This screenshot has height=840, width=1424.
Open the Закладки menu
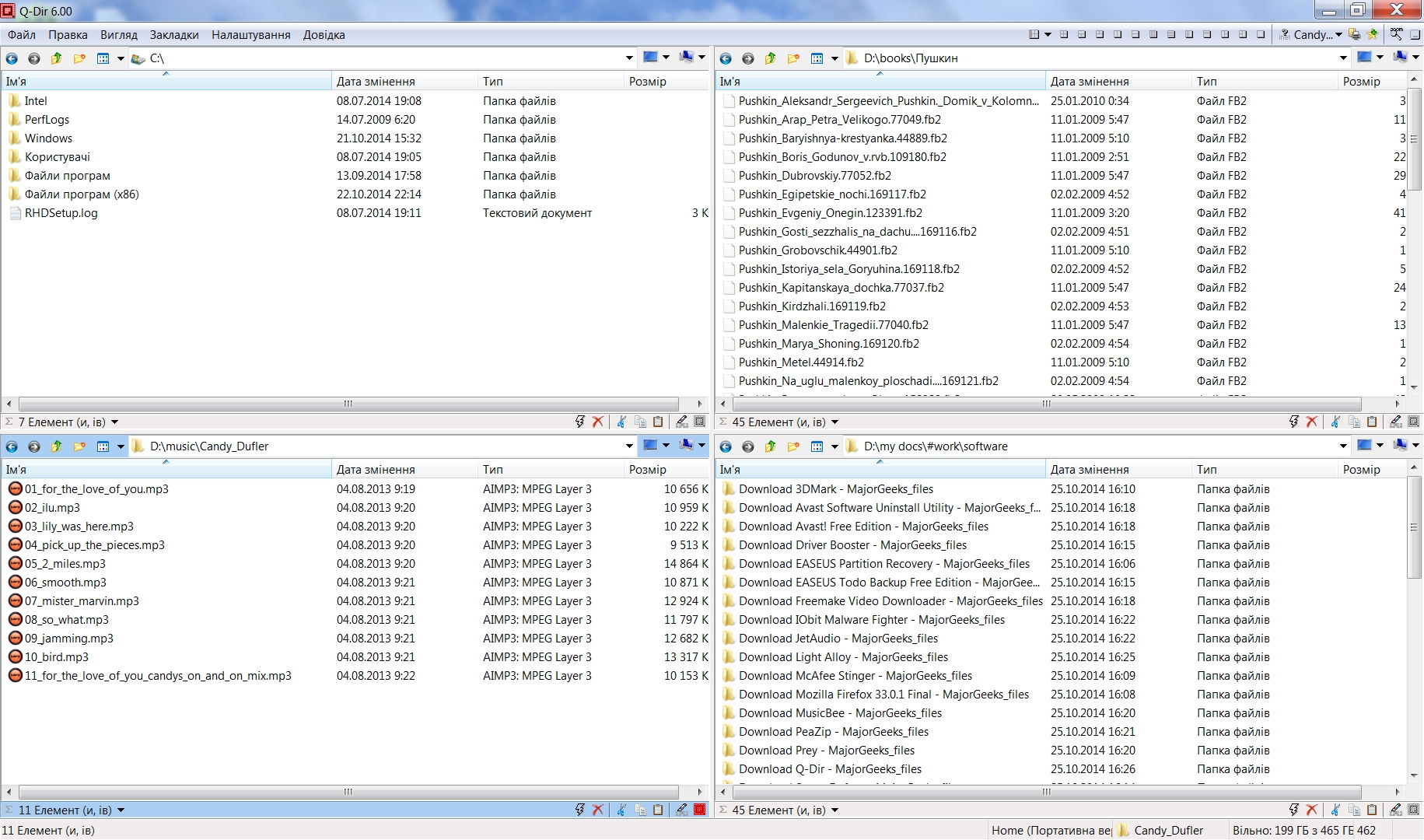tap(174, 34)
